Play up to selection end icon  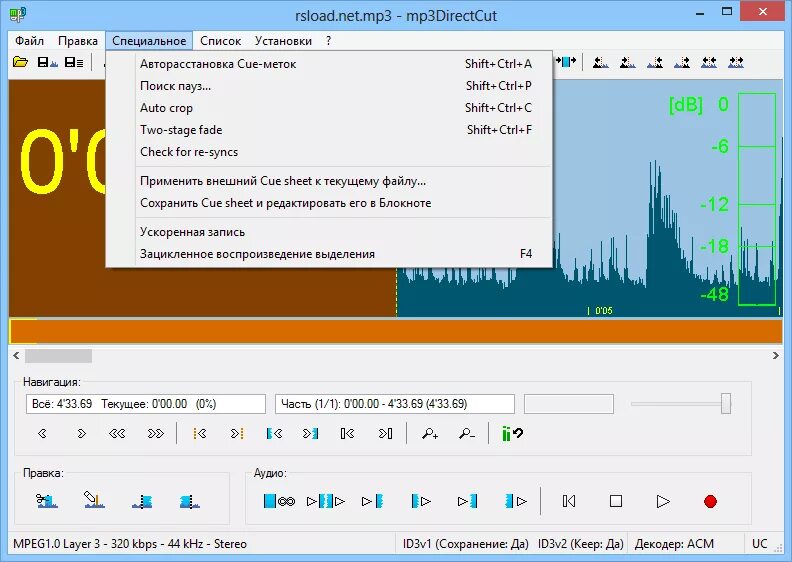click(467, 501)
